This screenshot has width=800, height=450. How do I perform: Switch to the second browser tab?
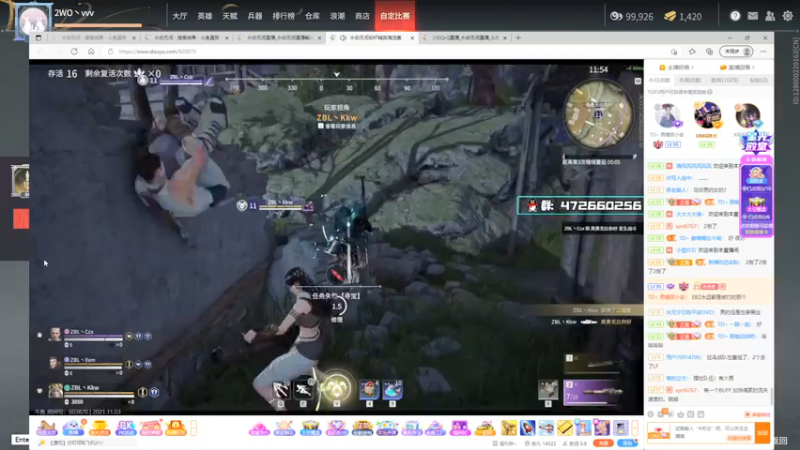click(x=186, y=38)
